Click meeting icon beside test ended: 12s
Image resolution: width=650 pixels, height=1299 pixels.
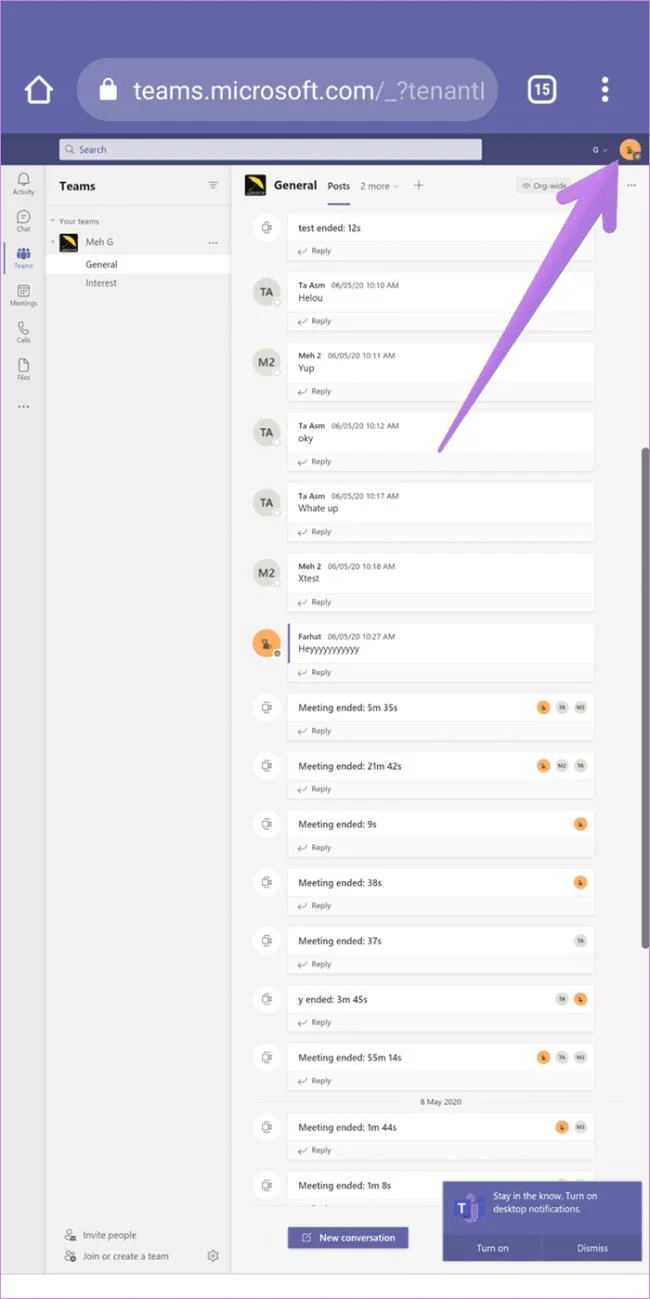pos(266,228)
